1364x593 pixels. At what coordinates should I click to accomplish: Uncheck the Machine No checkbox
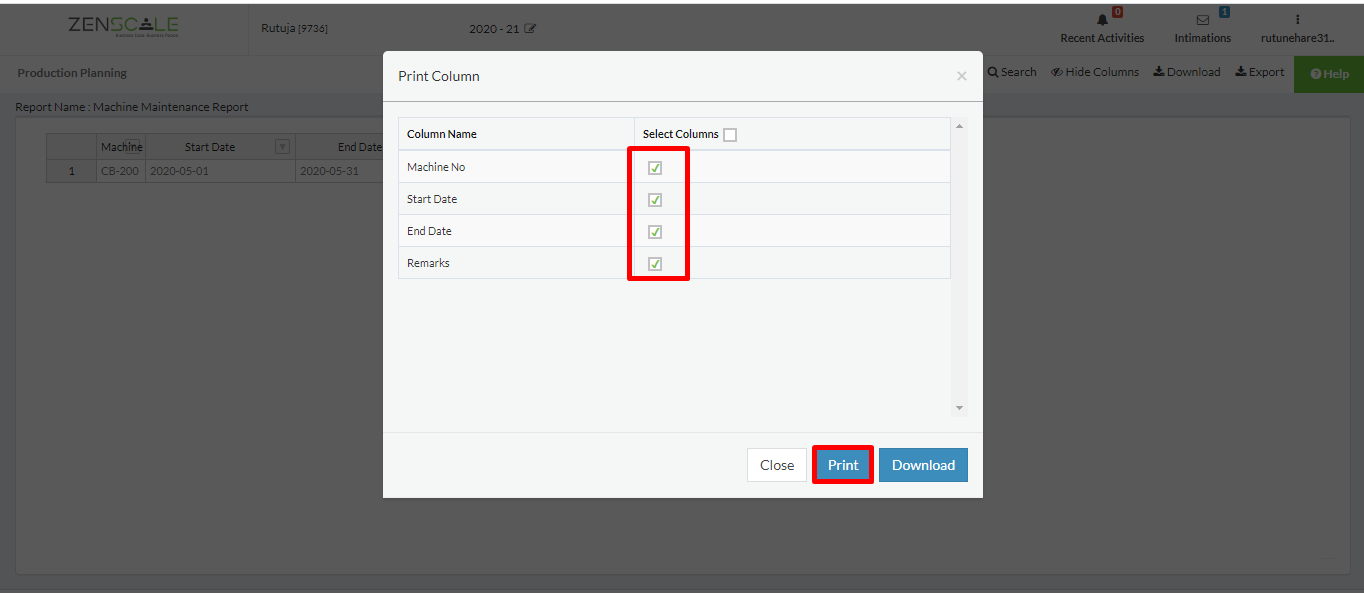click(655, 168)
